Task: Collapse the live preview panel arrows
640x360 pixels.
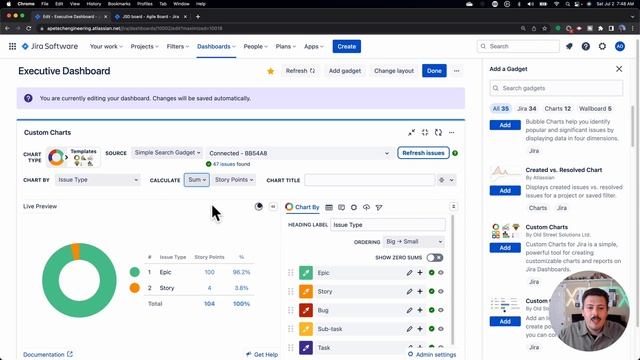Action: [273, 207]
